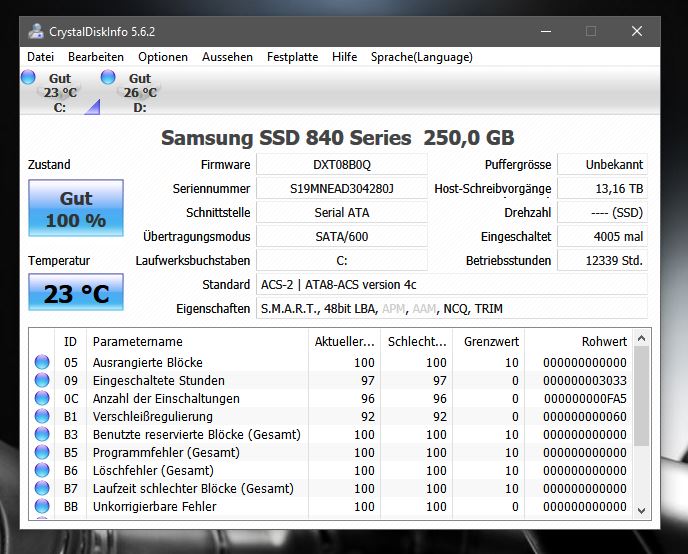Screen dimensions: 688x554
Task: Click the Standard field ACS-2 | ATA8-ACS version 4c
Action: (x=452, y=285)
